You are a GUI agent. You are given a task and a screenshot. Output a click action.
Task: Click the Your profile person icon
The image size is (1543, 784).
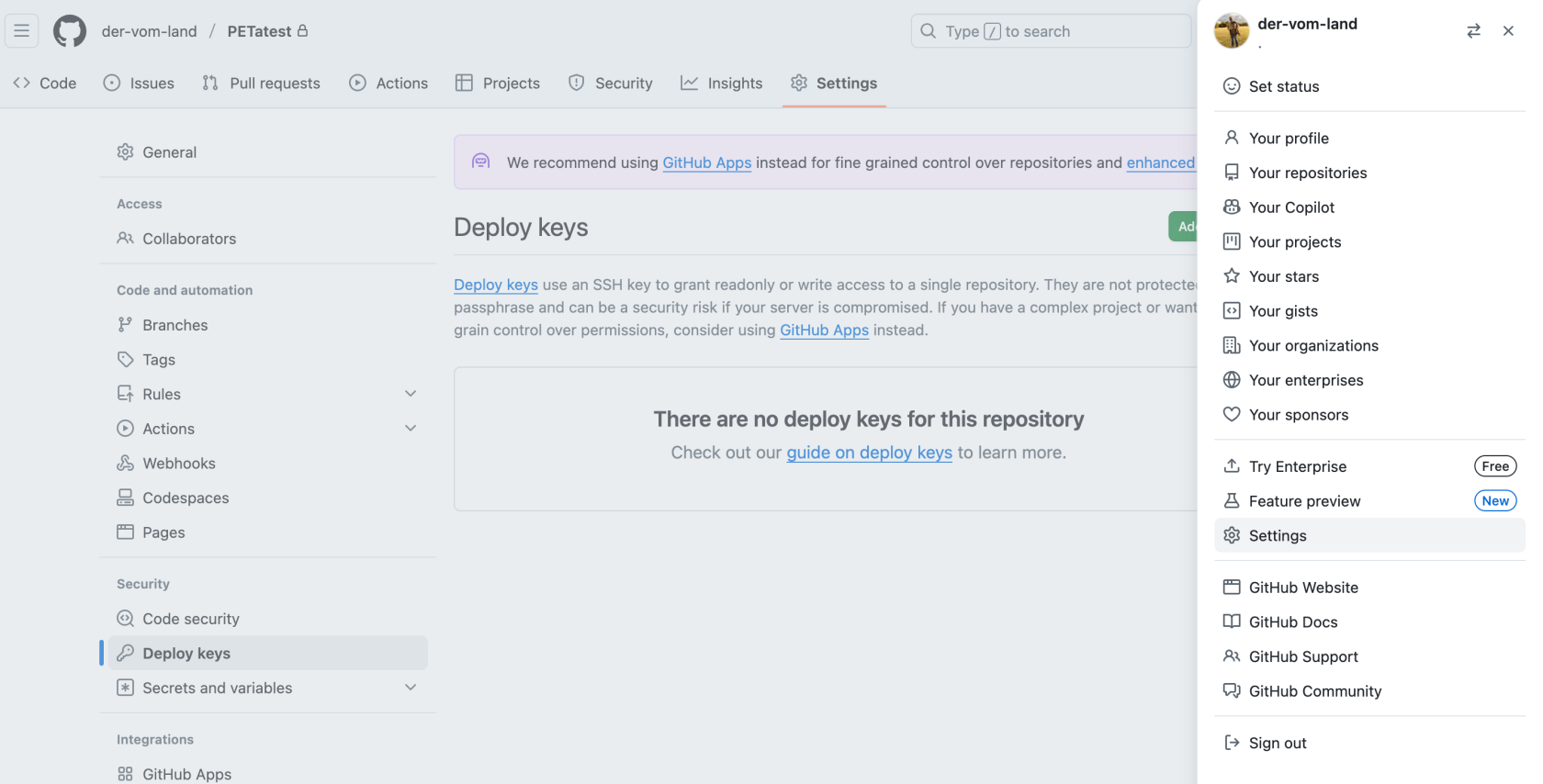1232,138
